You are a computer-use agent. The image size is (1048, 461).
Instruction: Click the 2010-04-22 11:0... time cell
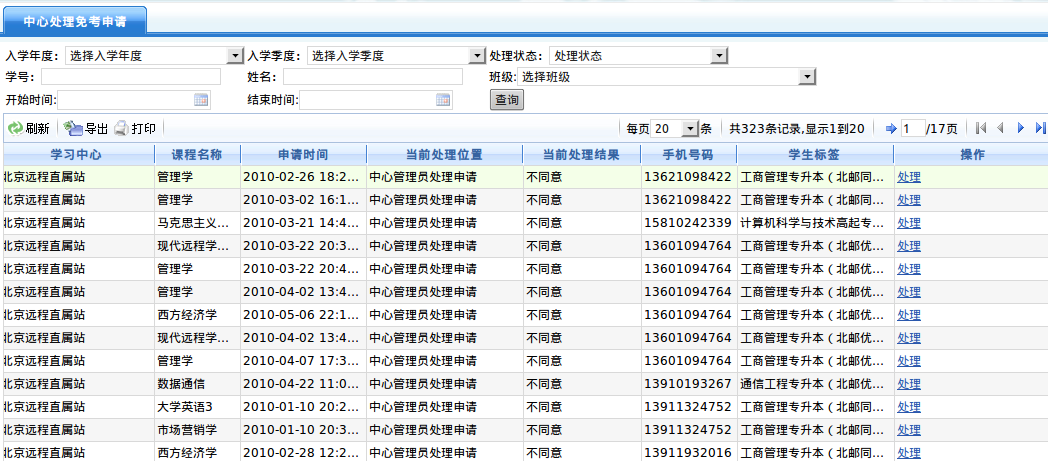(303, 384)
